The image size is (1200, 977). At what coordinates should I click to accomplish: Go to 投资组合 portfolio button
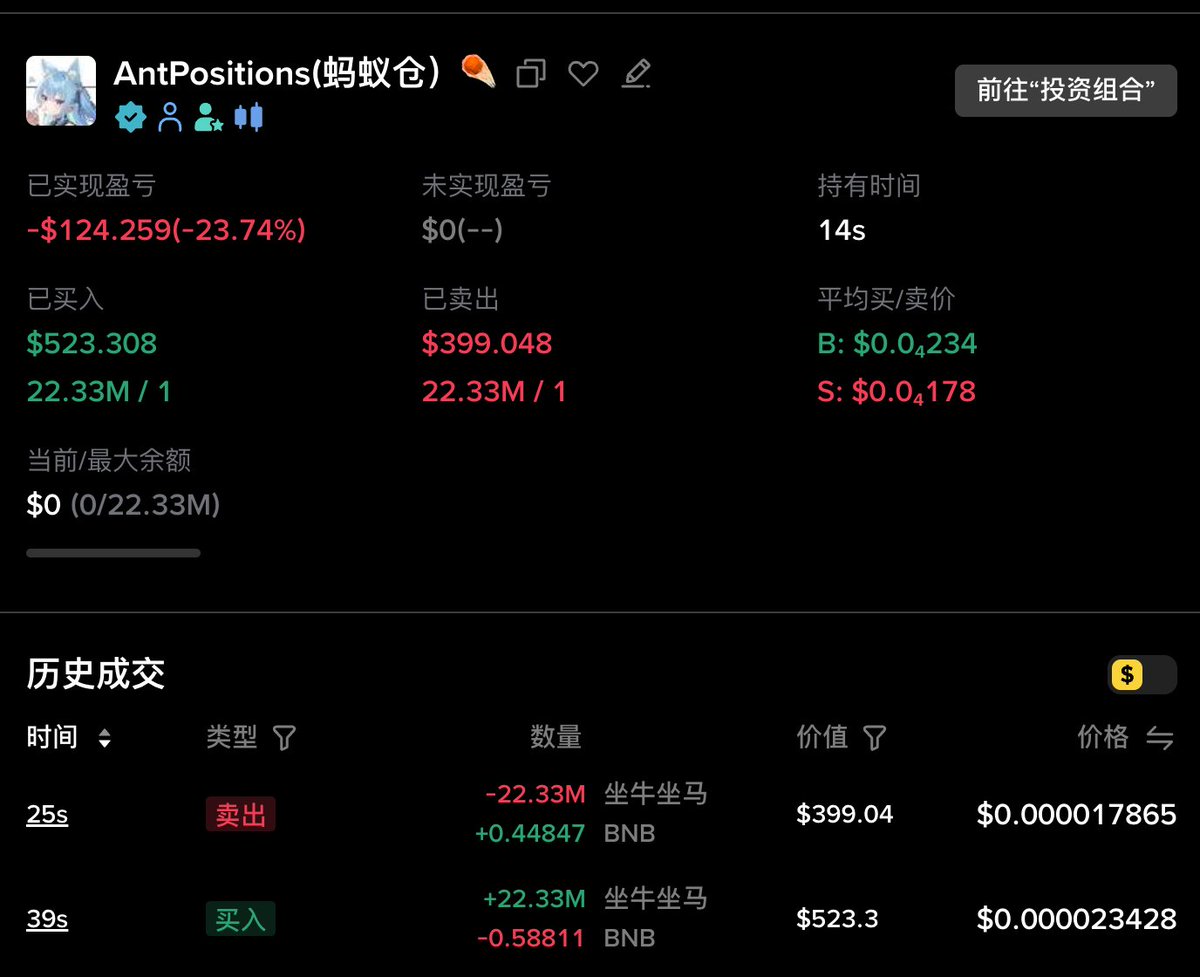1066,91
